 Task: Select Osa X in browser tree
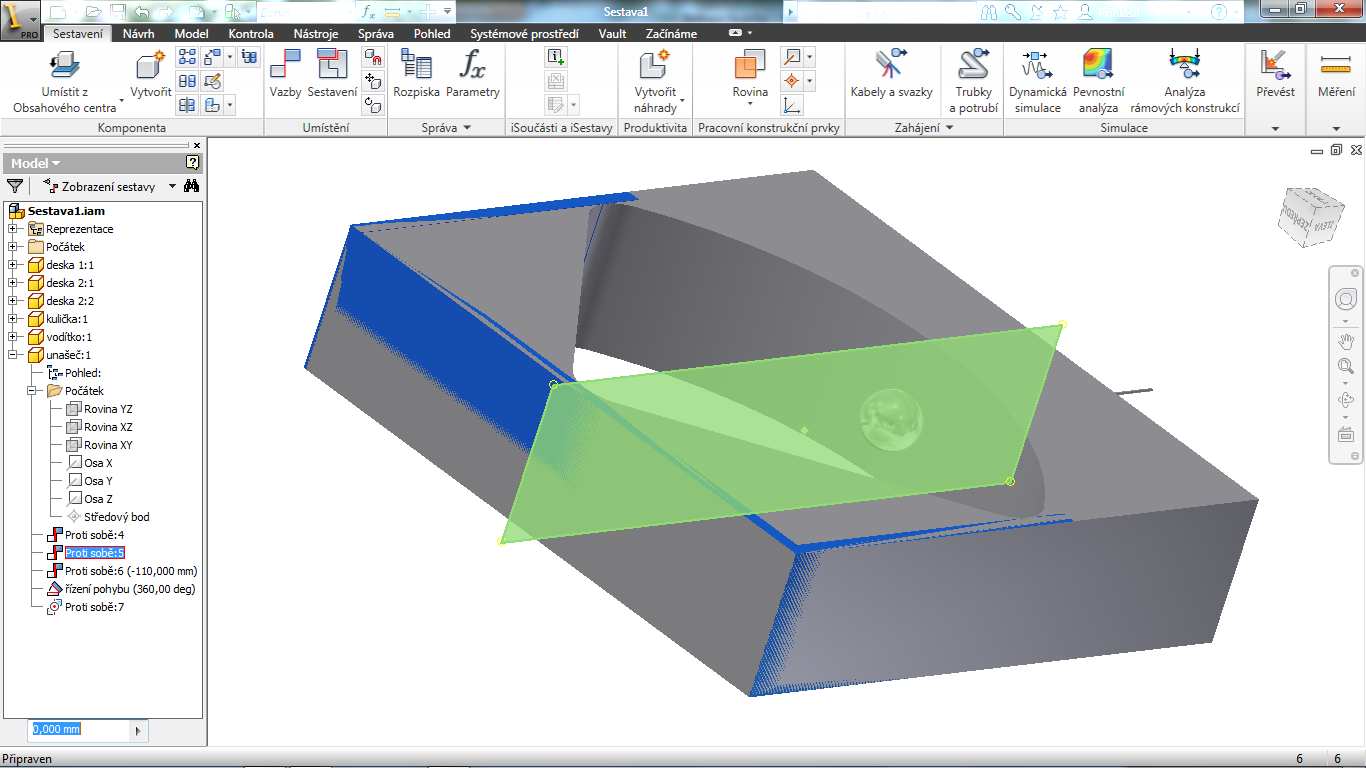[89, 463]
